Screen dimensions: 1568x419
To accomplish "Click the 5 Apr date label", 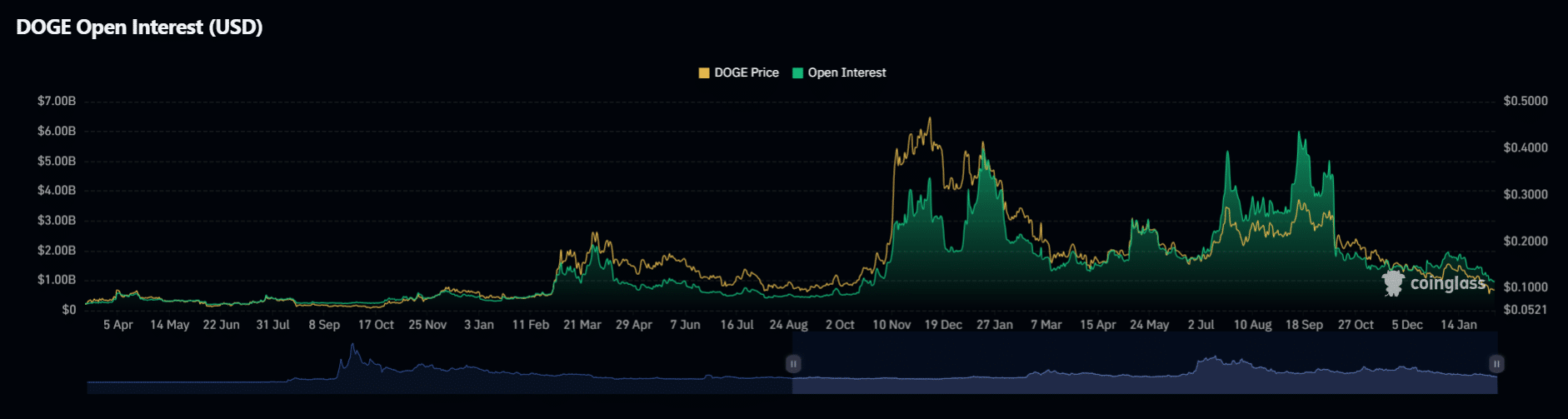I will (x=118, y=325).
